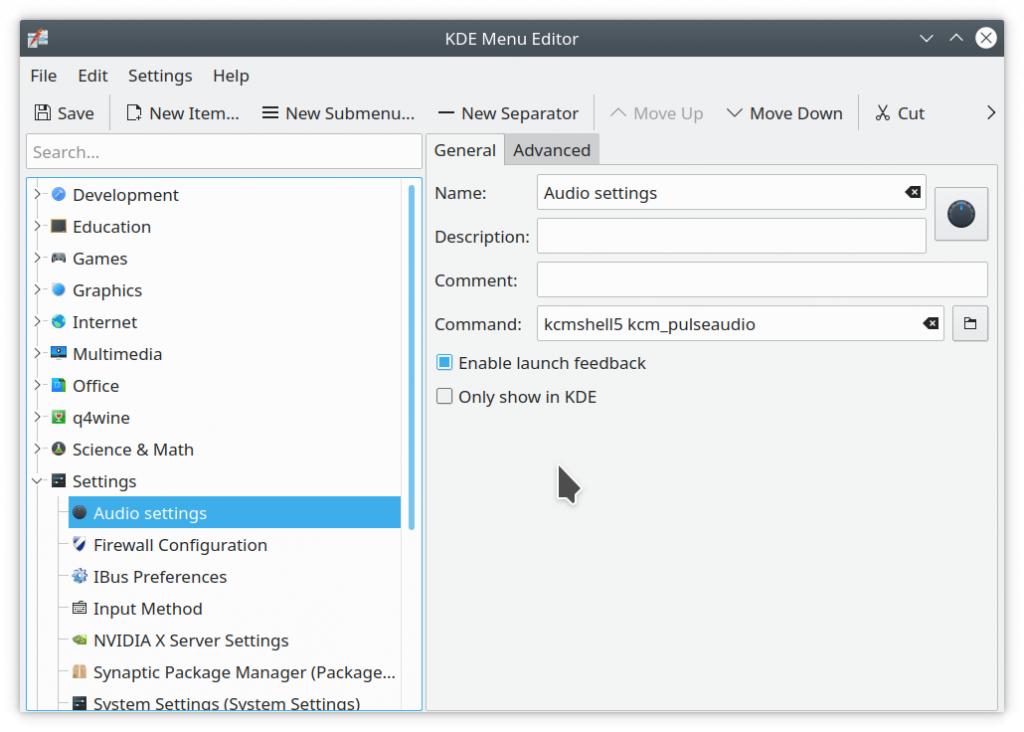Clear the Name field text
Image resolution: width=1024 pixels, height=732 pixels.
coord(912,192)
